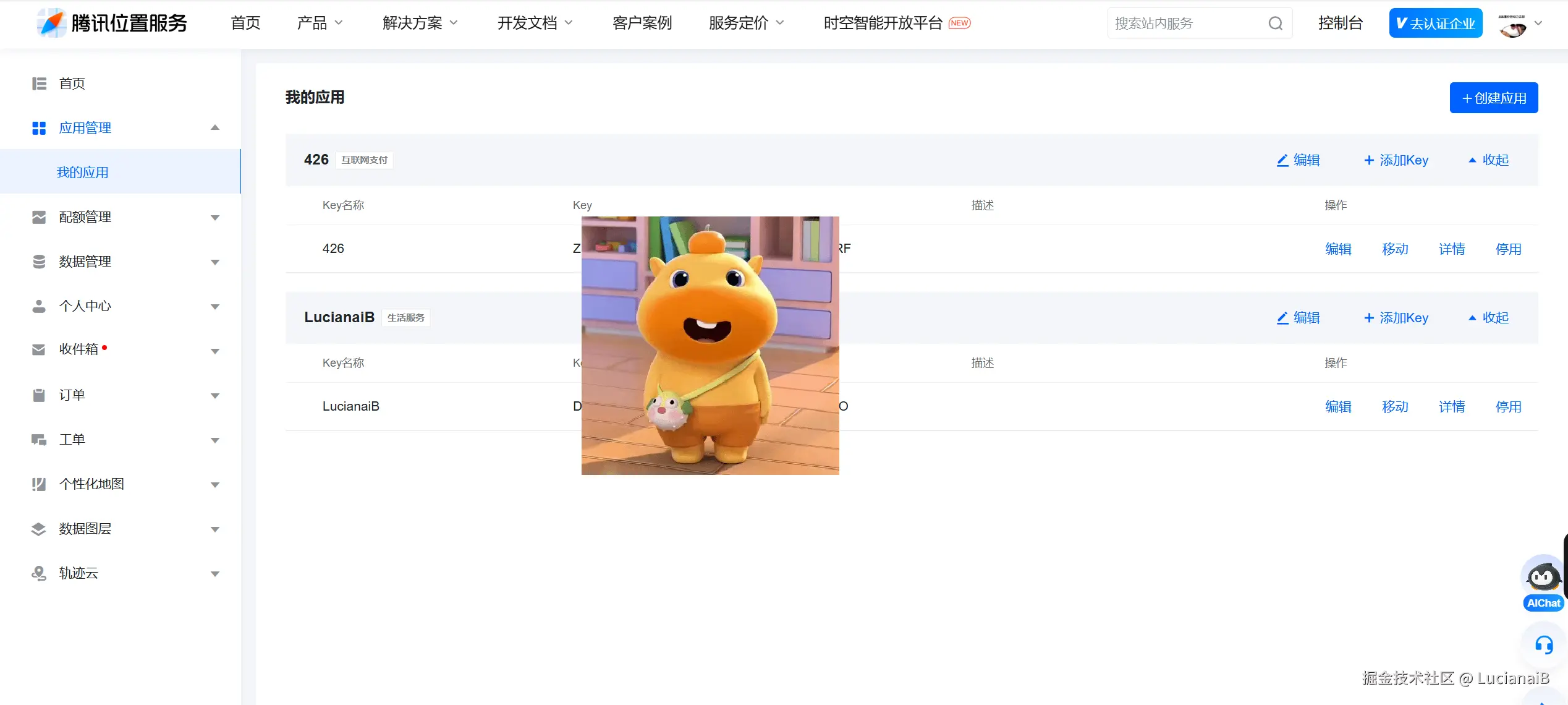Disable the 426 key via 停用

(1508, 249)
